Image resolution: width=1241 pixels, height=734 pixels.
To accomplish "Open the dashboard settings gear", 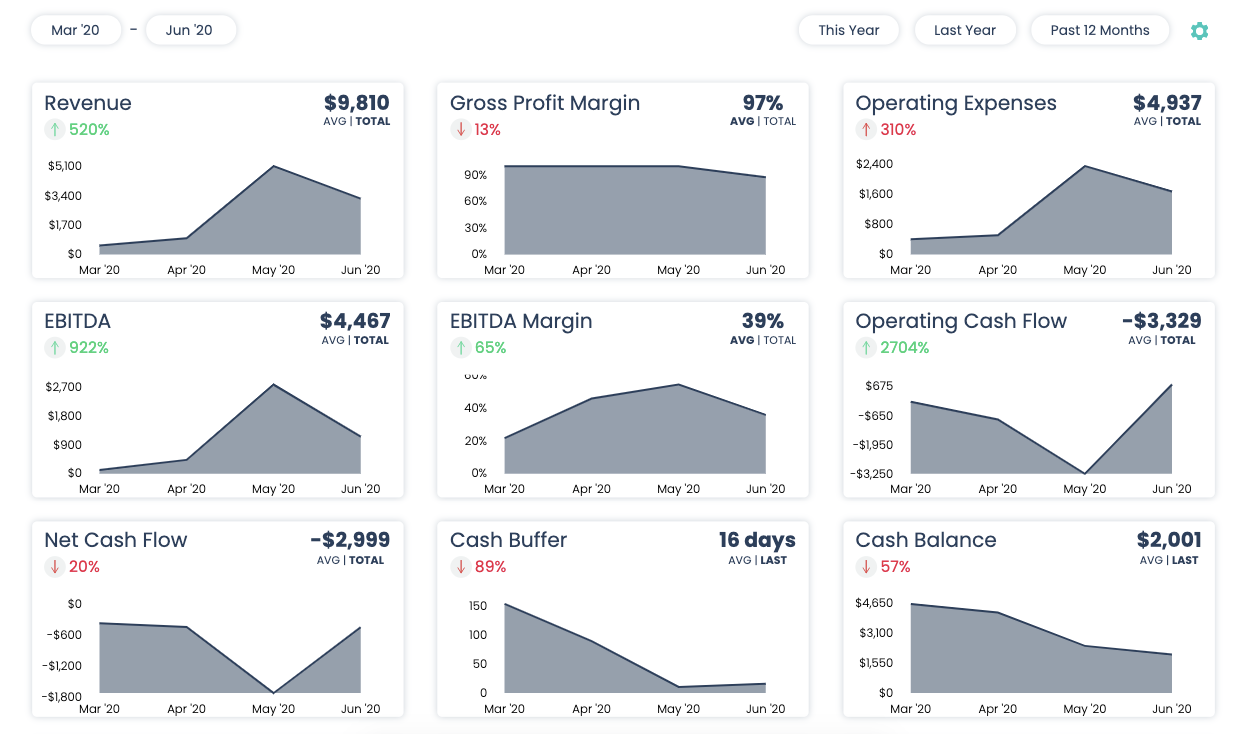I will tap(1199, 30).
